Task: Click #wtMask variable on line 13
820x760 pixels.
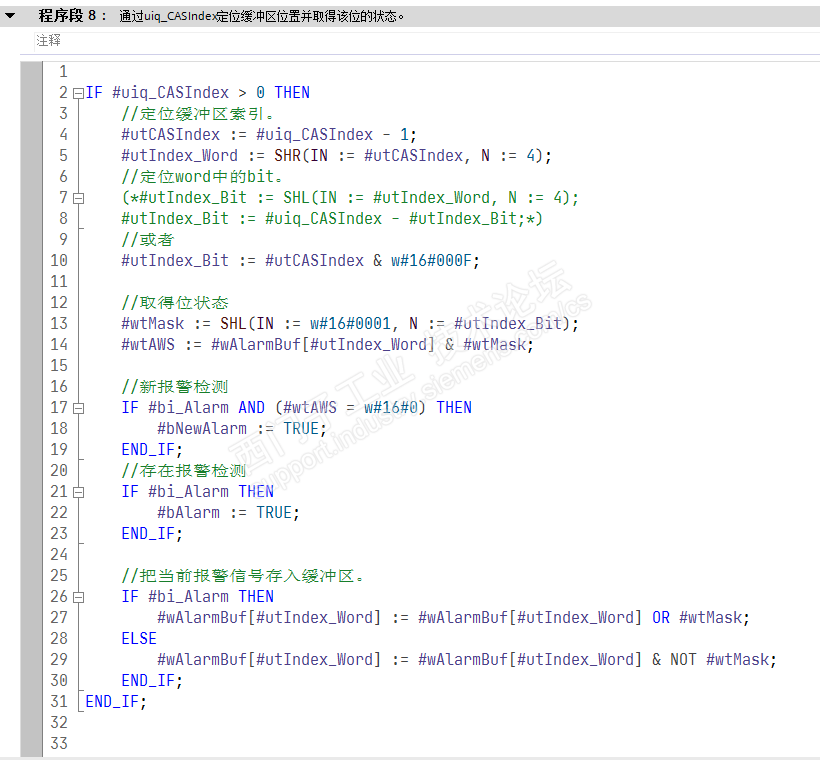Action: coord(153,324)
